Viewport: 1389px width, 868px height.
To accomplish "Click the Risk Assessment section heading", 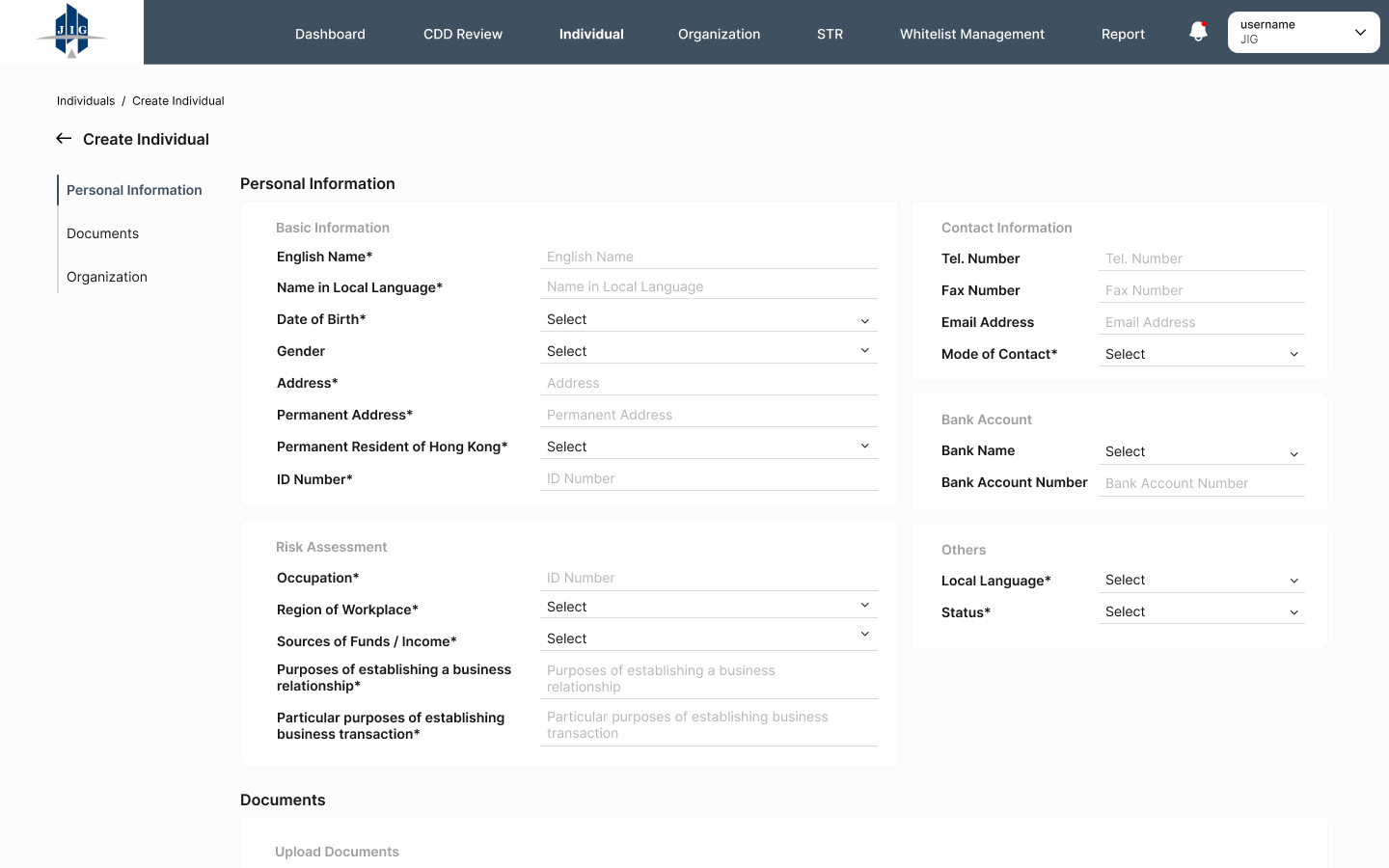I will [x=331, y=547].
